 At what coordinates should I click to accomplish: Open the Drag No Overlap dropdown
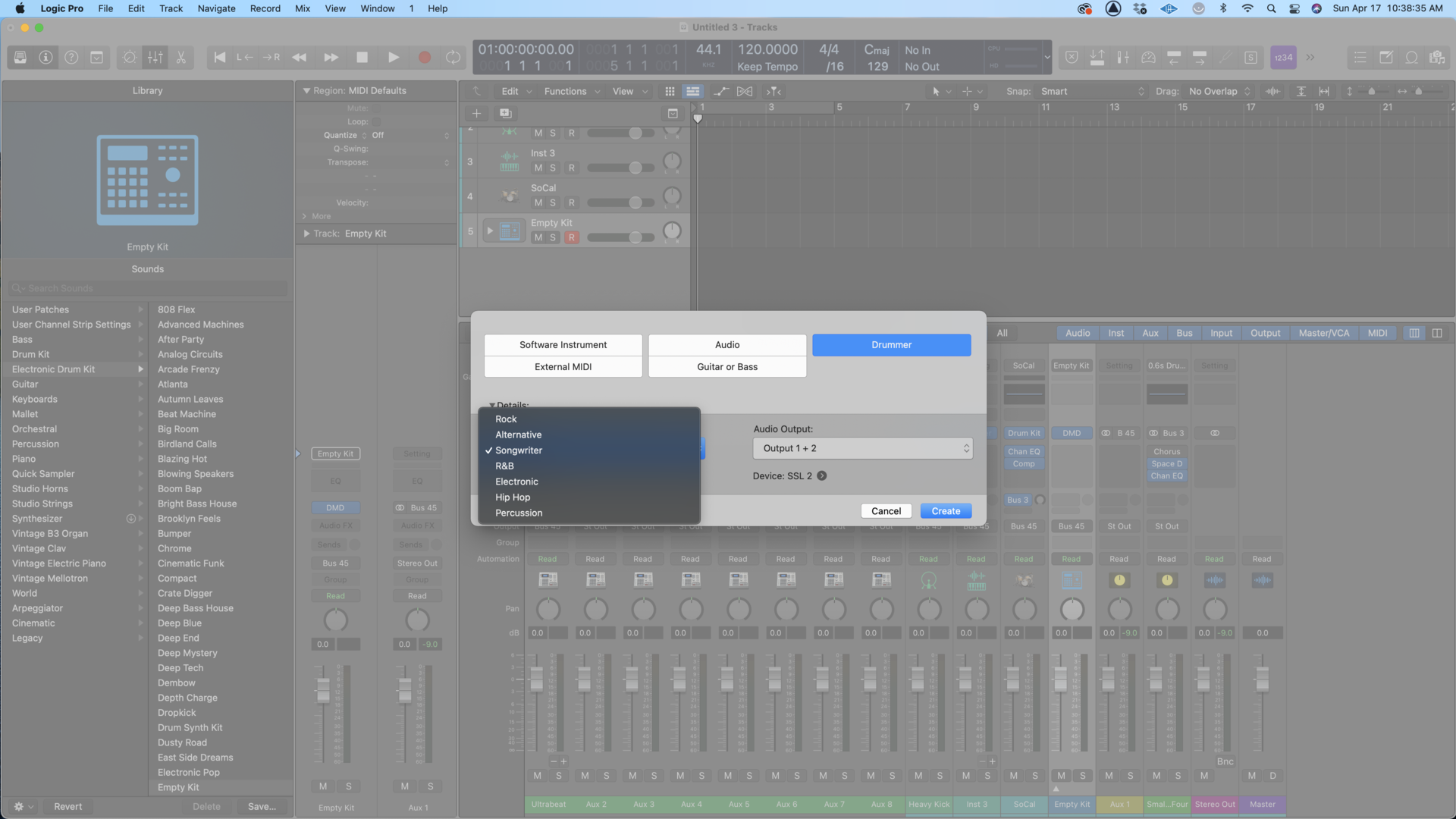click(x=1216, y=91)
